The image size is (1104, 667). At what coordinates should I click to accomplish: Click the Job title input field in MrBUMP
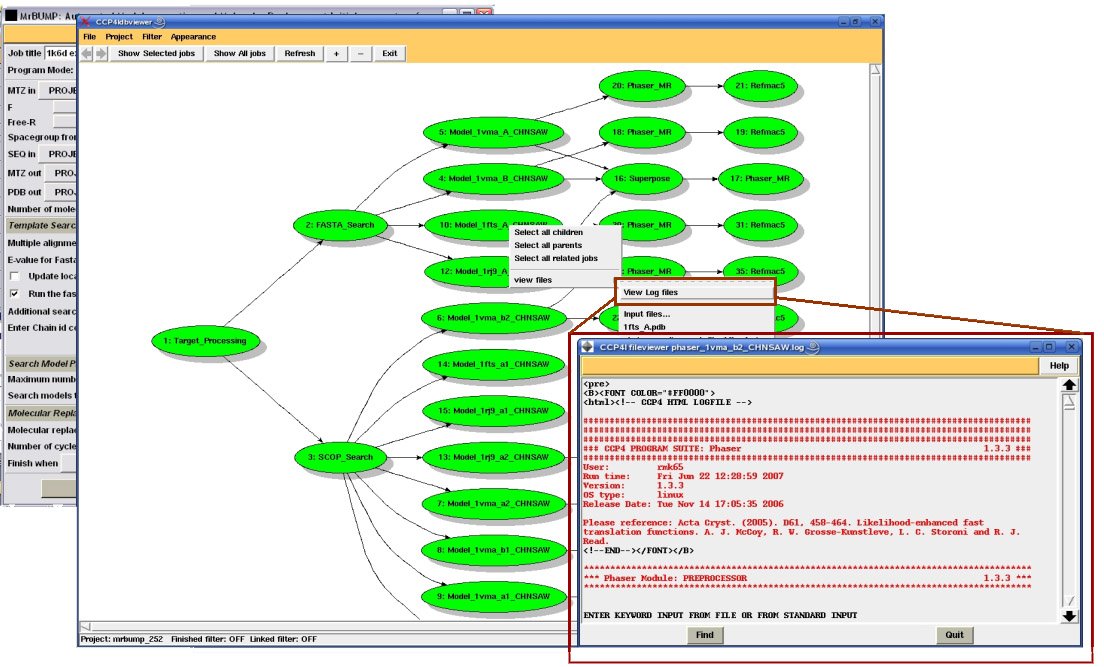coord(61,53)
